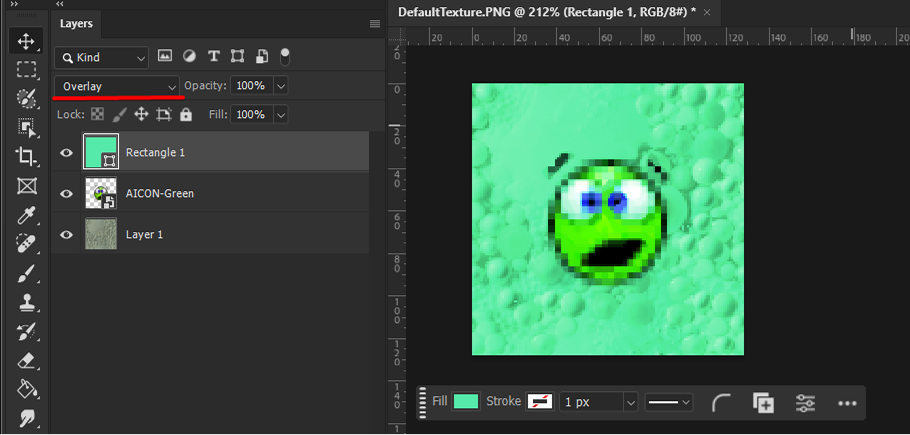Hide Layer 1 using eye icon
Viewport: 910px width, 435px height.
pos(67,235)
